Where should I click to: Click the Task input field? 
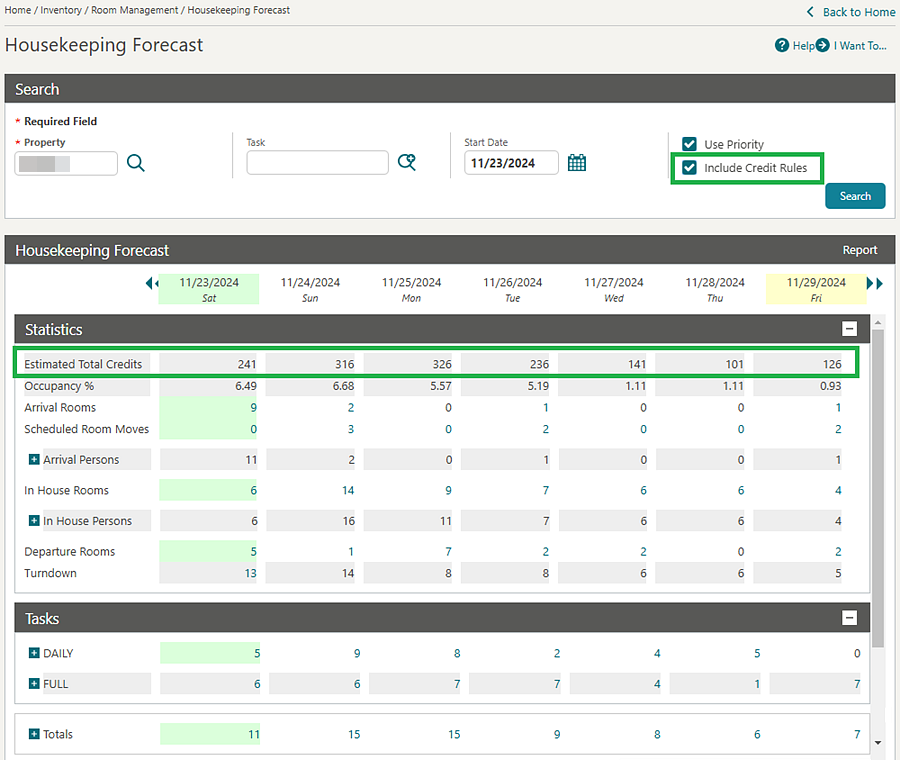pos(317,162)
